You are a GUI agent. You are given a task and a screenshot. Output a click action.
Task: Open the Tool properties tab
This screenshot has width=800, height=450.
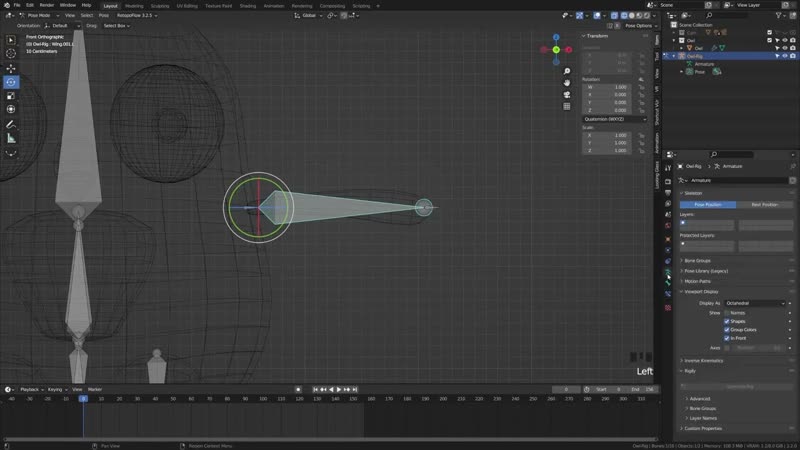click(668, 169)
